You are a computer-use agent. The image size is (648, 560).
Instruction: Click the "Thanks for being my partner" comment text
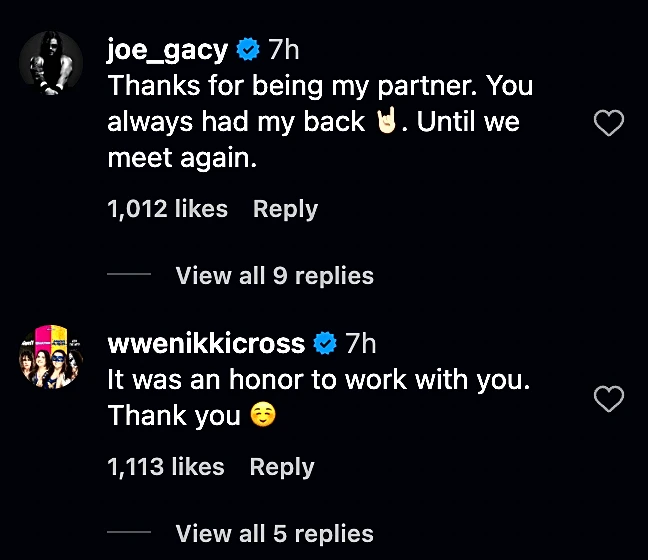point(319,86)
